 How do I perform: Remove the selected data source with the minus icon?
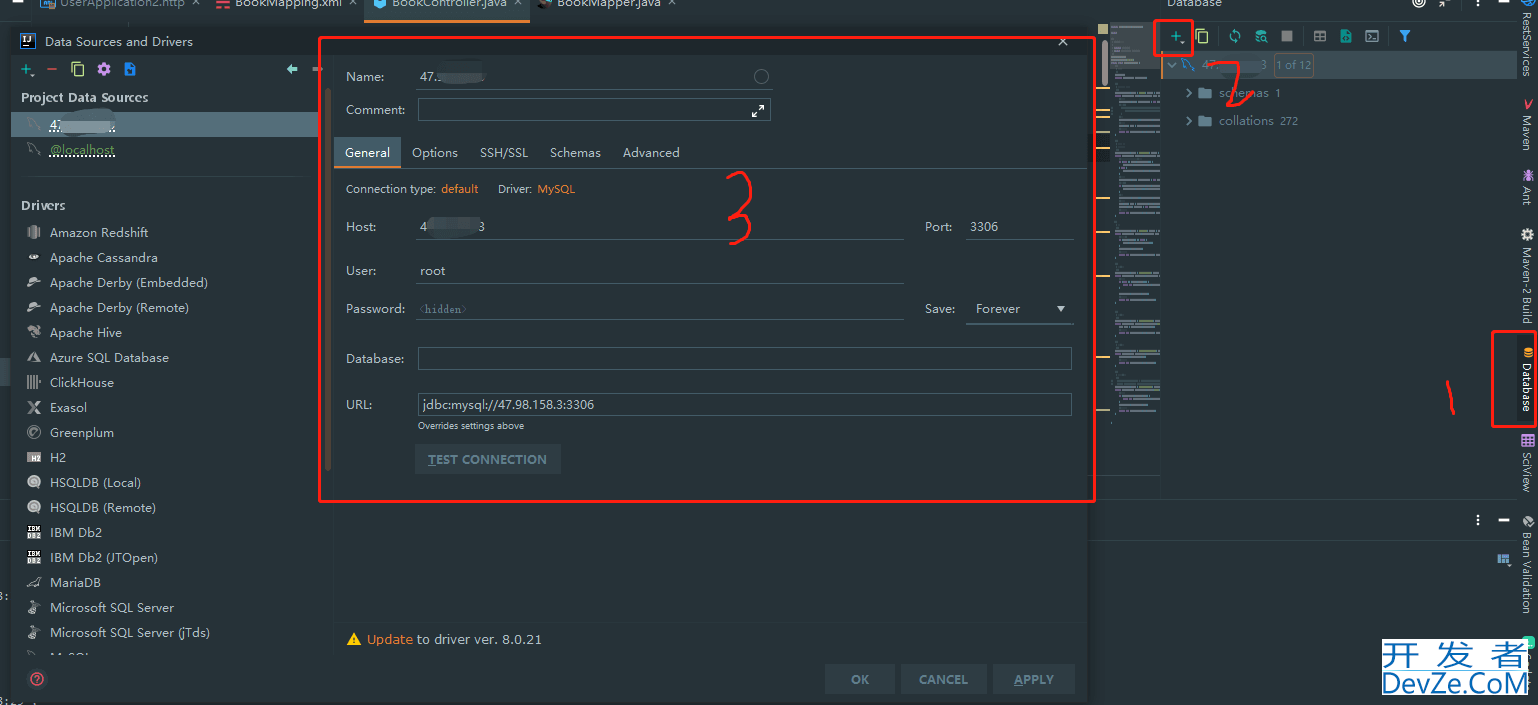pyautogui.click(x=52, y=69)
